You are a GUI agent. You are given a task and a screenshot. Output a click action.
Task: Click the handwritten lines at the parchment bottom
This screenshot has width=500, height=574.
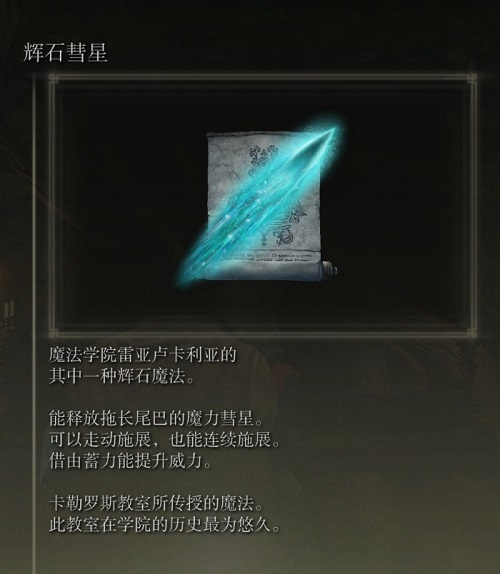[277, 256]
